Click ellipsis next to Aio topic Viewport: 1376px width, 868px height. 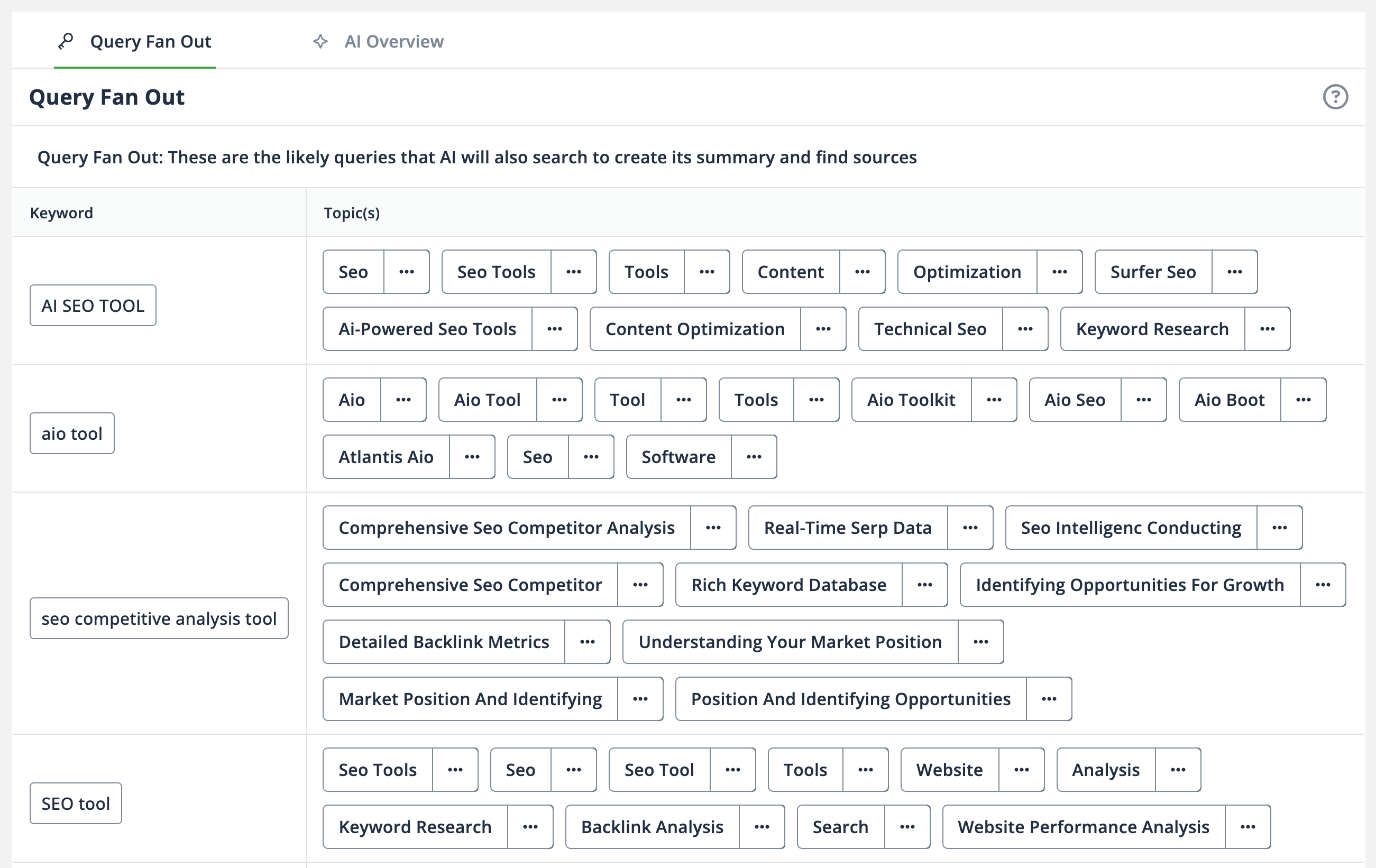[403, 400]
